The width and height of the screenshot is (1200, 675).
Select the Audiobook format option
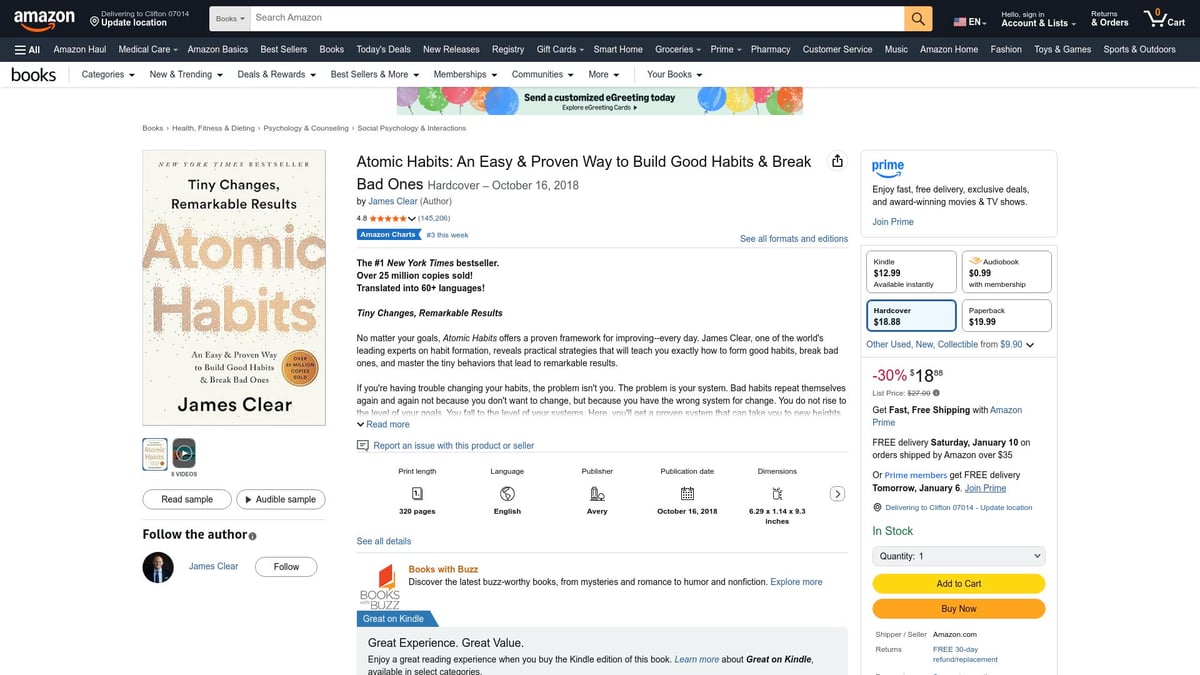[1005, 270]
